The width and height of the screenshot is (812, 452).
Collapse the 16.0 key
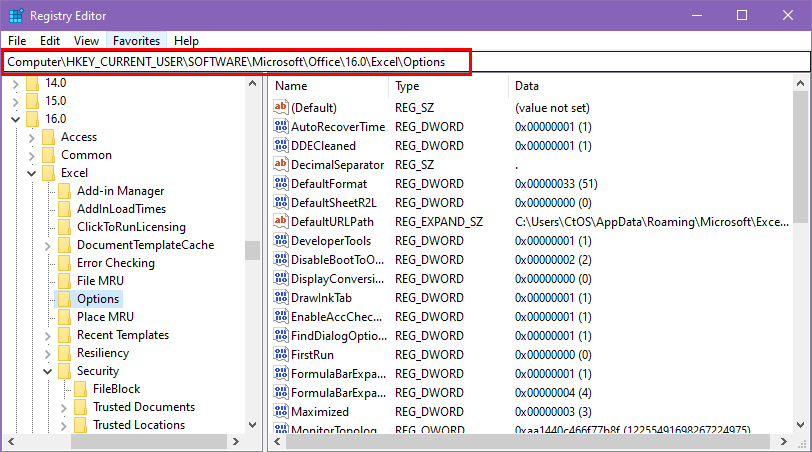click(15, 120)
